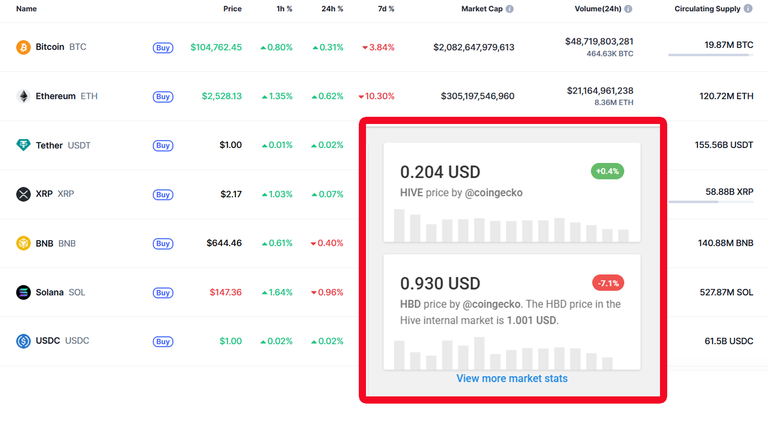Click the Tether logo icon
768x432 pixels.
pos(23,145)
